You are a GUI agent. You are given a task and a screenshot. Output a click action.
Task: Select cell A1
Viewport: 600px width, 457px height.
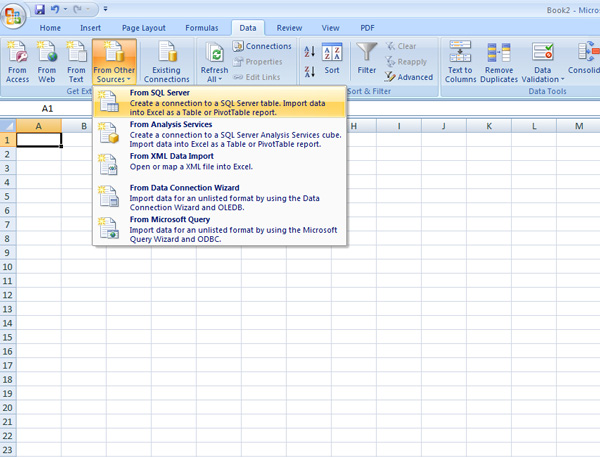pyautogui.click(x=39, y=140)
